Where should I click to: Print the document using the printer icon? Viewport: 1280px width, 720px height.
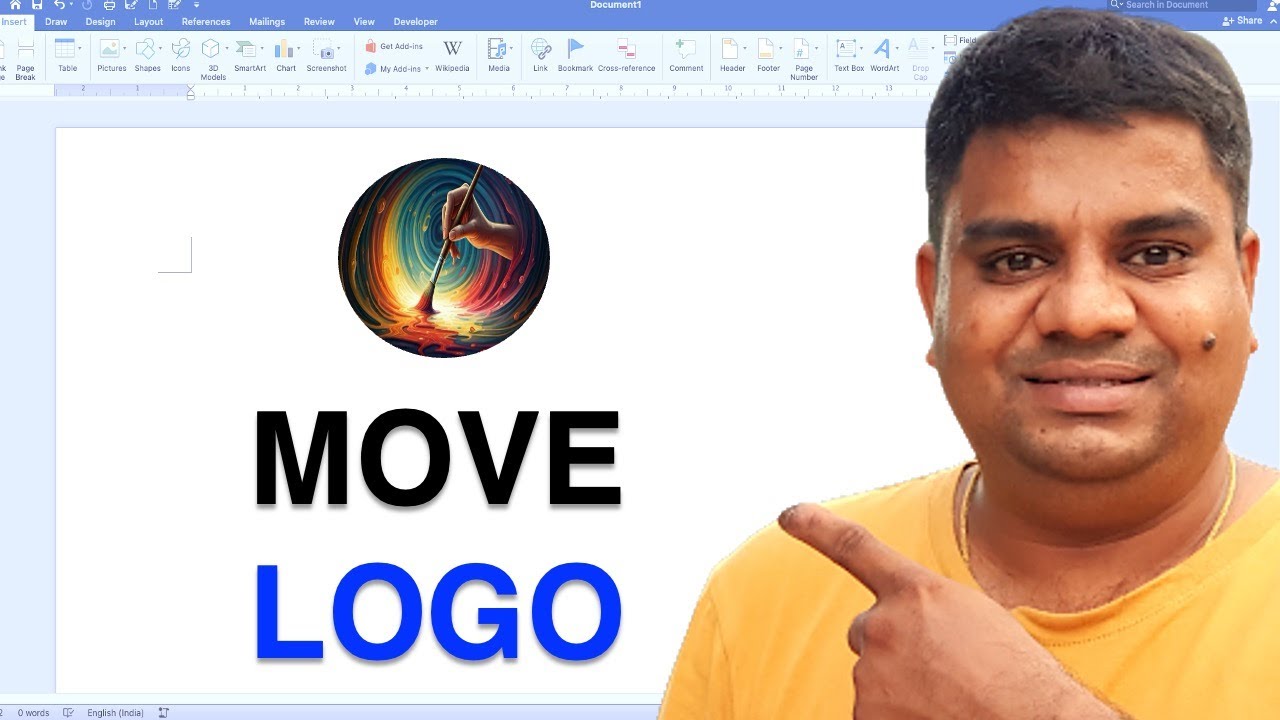[109, 5]
